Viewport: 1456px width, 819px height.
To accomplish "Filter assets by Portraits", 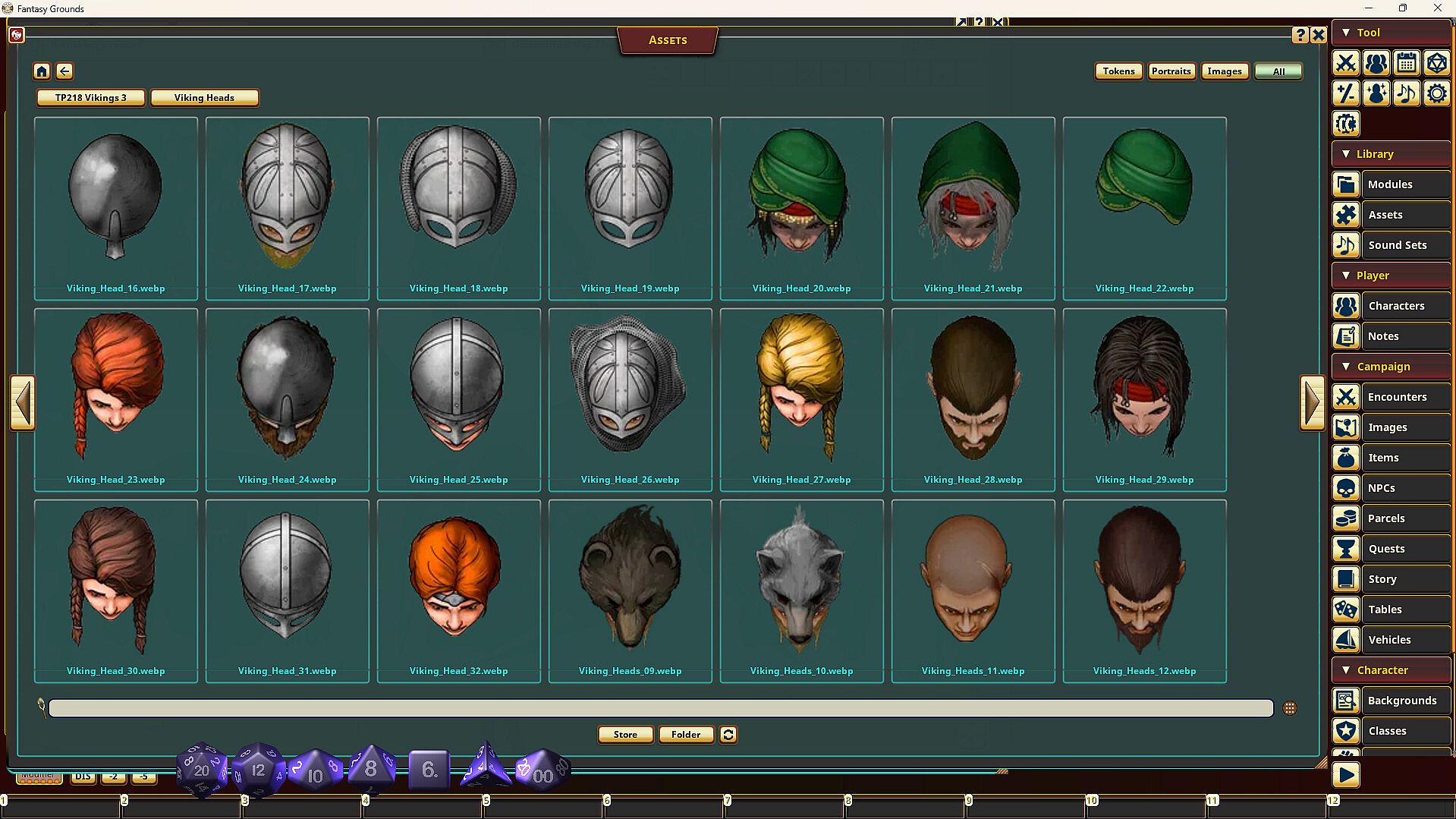I will click(x=1171, y=71).
